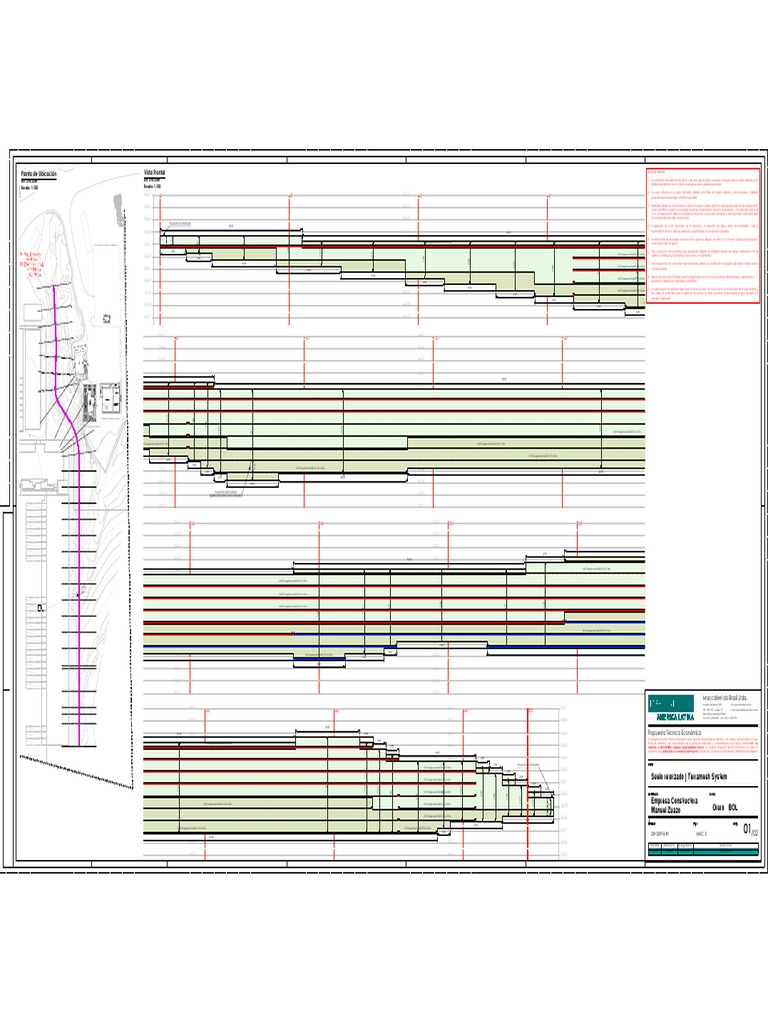Click the "Suelo reforzado | Terramesh System" title
Screen dimensions: 768x1024
(x=688, y=776)
